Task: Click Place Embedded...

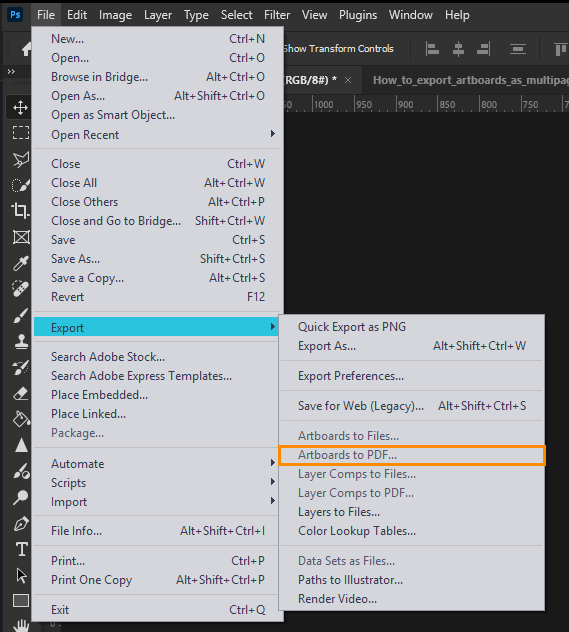Action: coord(156,395)
